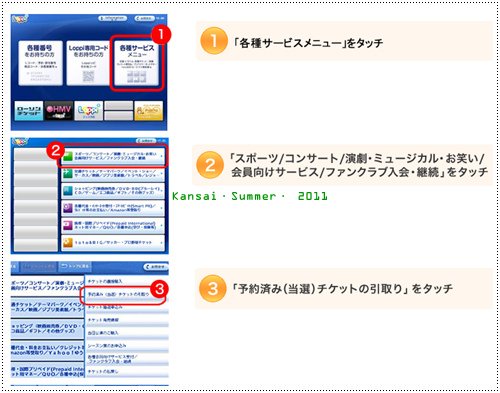Viewport: 500px width, 393px height.
Task: Select チケット発売情報 in the submenu
Action: click(x=127, y=320)
